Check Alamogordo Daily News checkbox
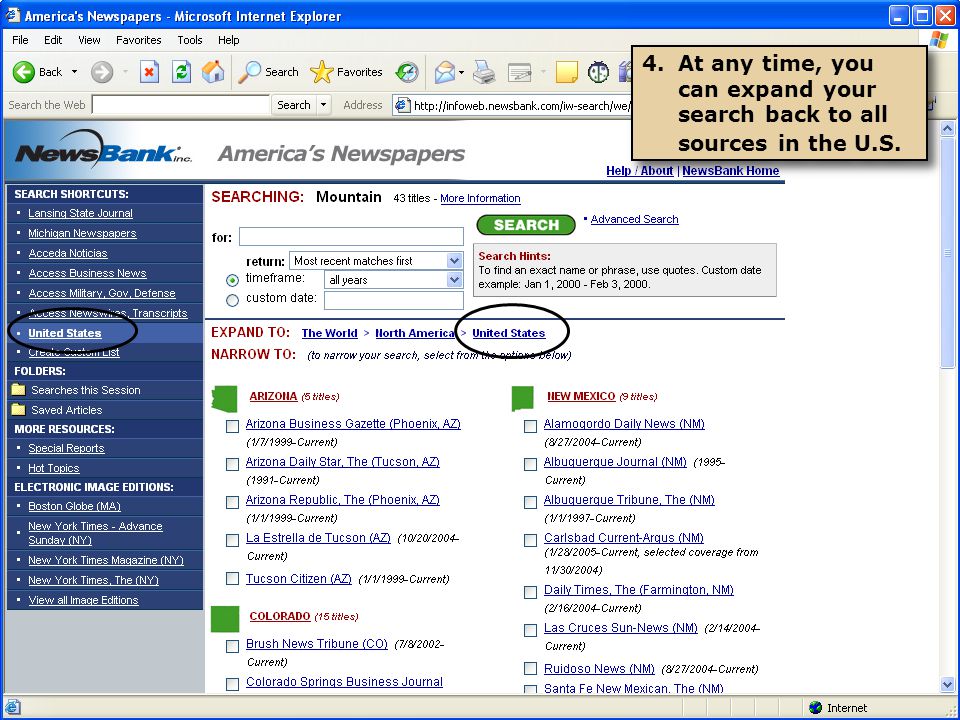Screen dimensions: 960x720 pos(530,426)
